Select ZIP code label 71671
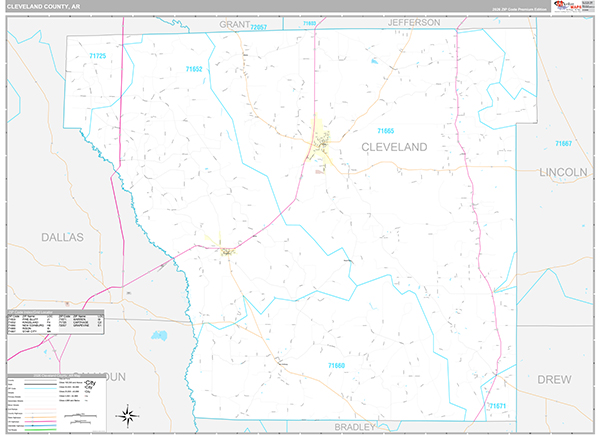This screenshot has height=435, width=600. pos(497,406)
